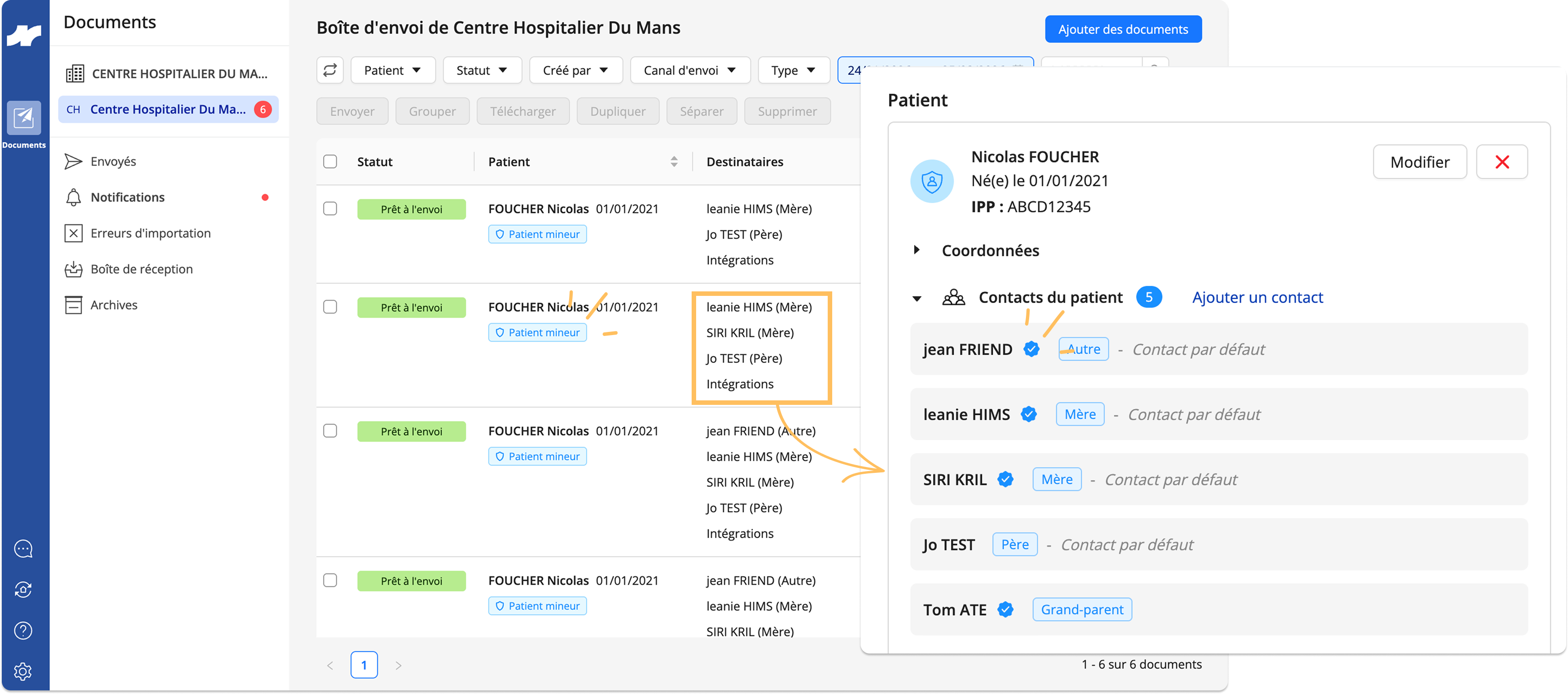This screenshot has width=1568, height=694.
Task: Go to the next page arrow
Action: tap(398, 666)
